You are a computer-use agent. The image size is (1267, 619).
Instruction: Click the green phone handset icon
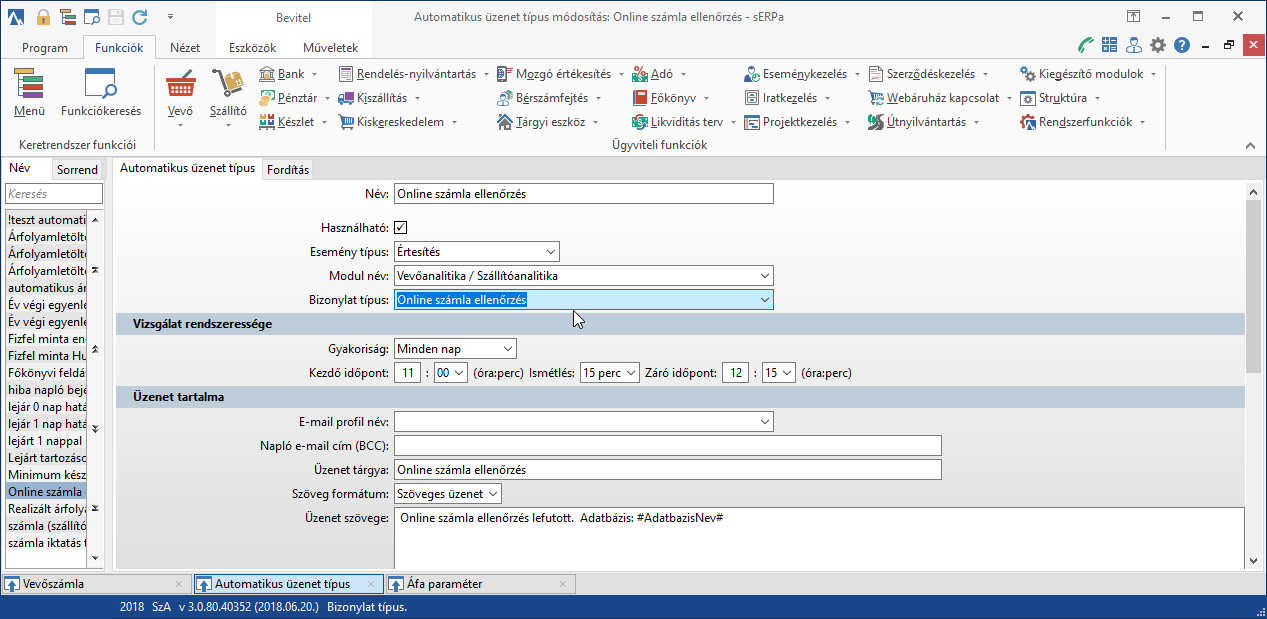click(x=1086, y=45)
